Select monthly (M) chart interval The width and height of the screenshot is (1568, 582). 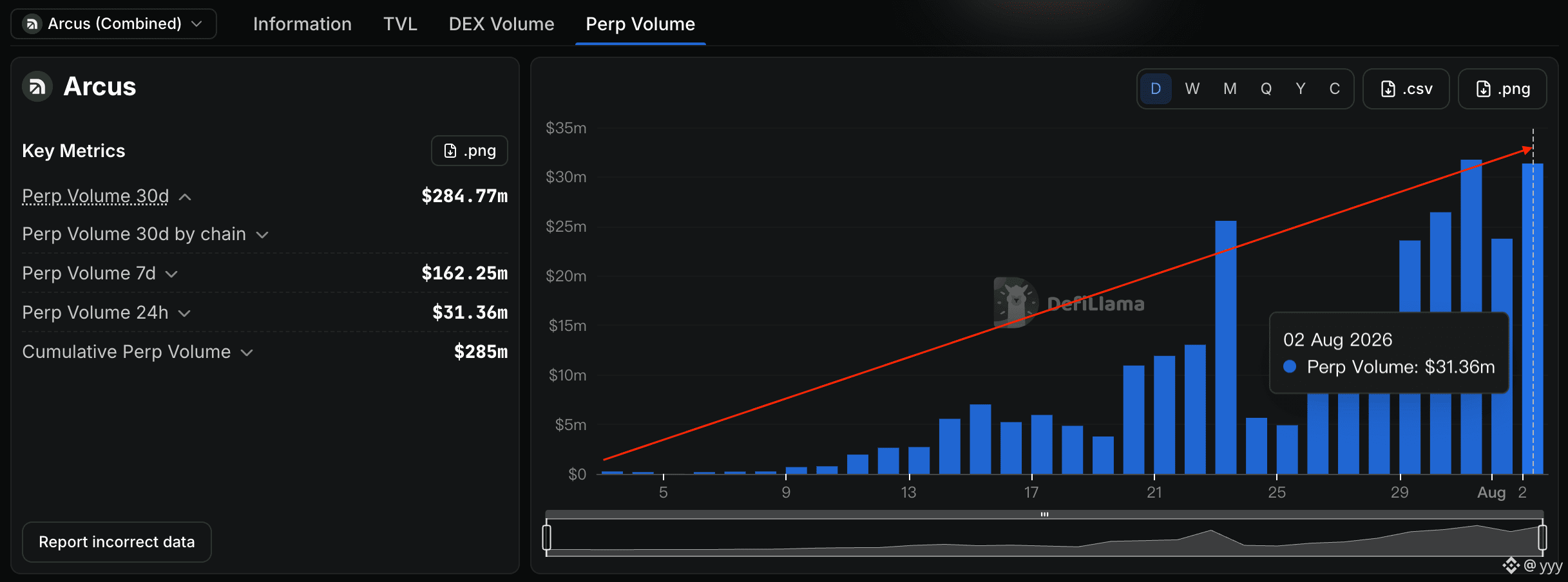pos(1230,89)
